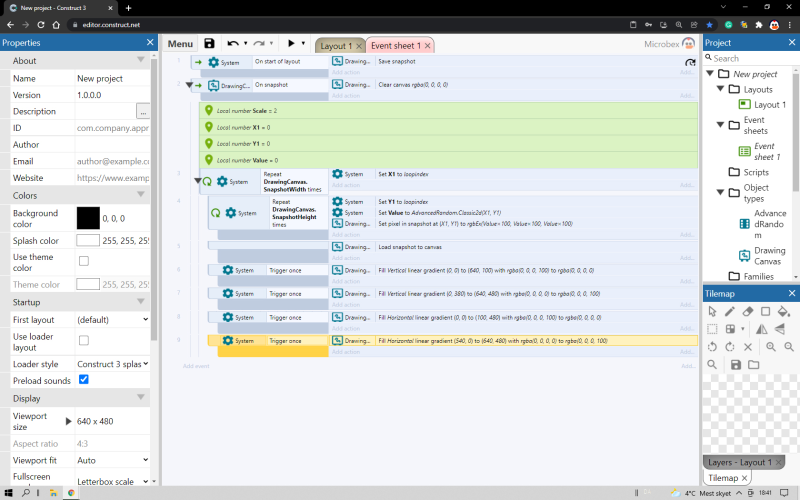
Task: Collapse the Object types folder in Project
Action: [720, 192]
